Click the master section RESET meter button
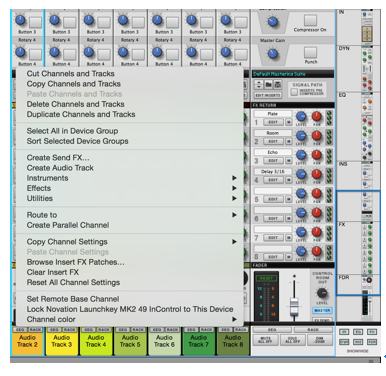The image size is (386, 376). coord(266,278)
